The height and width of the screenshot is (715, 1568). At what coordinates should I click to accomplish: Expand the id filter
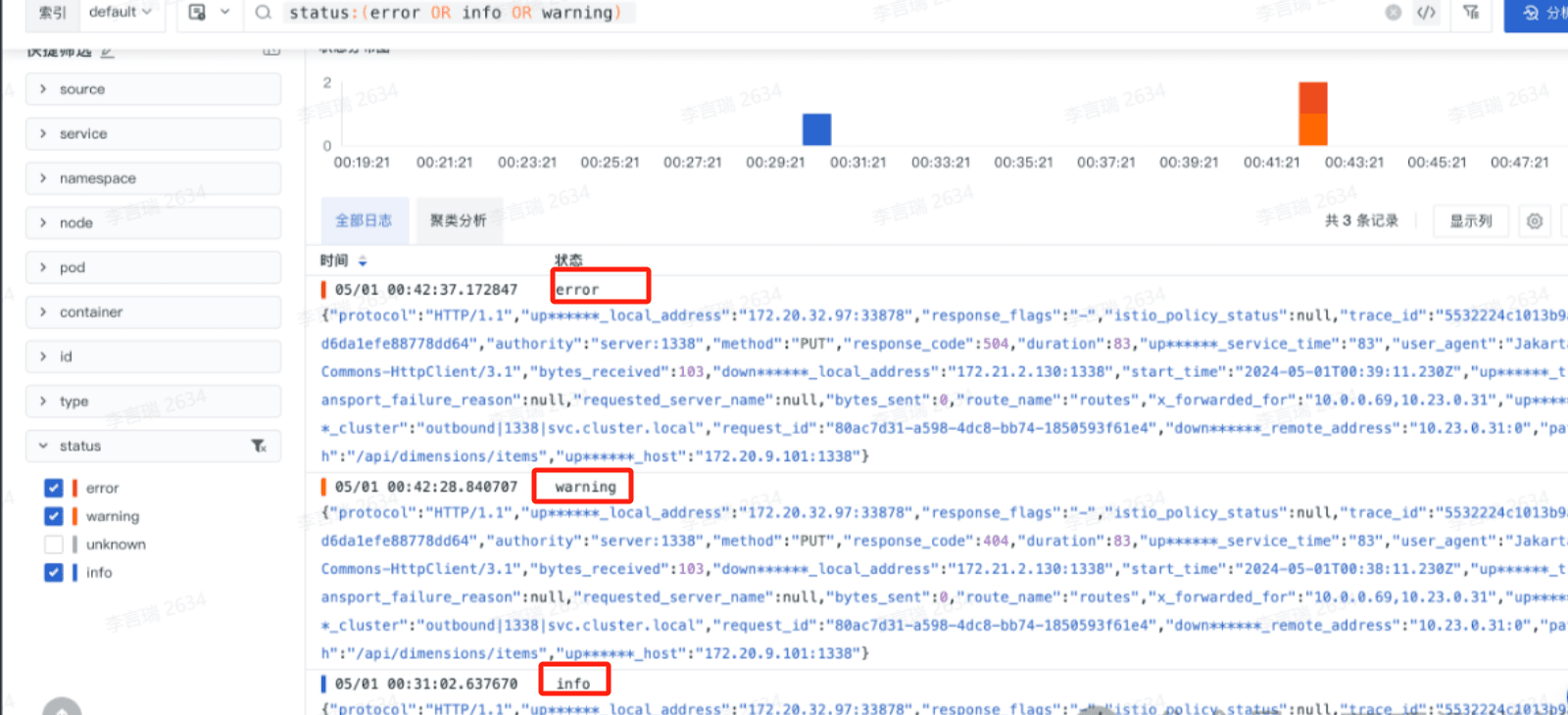153,357
